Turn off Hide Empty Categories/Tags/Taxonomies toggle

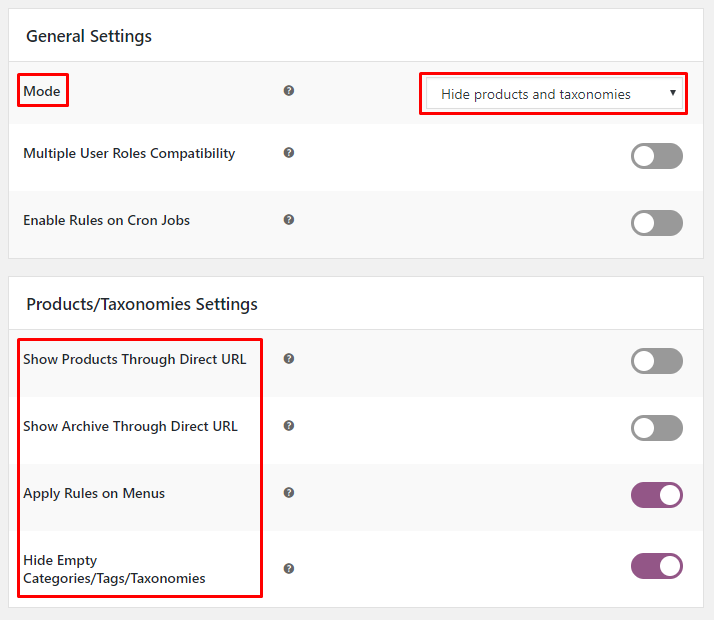pyautogui.click(x=656, y=566)
